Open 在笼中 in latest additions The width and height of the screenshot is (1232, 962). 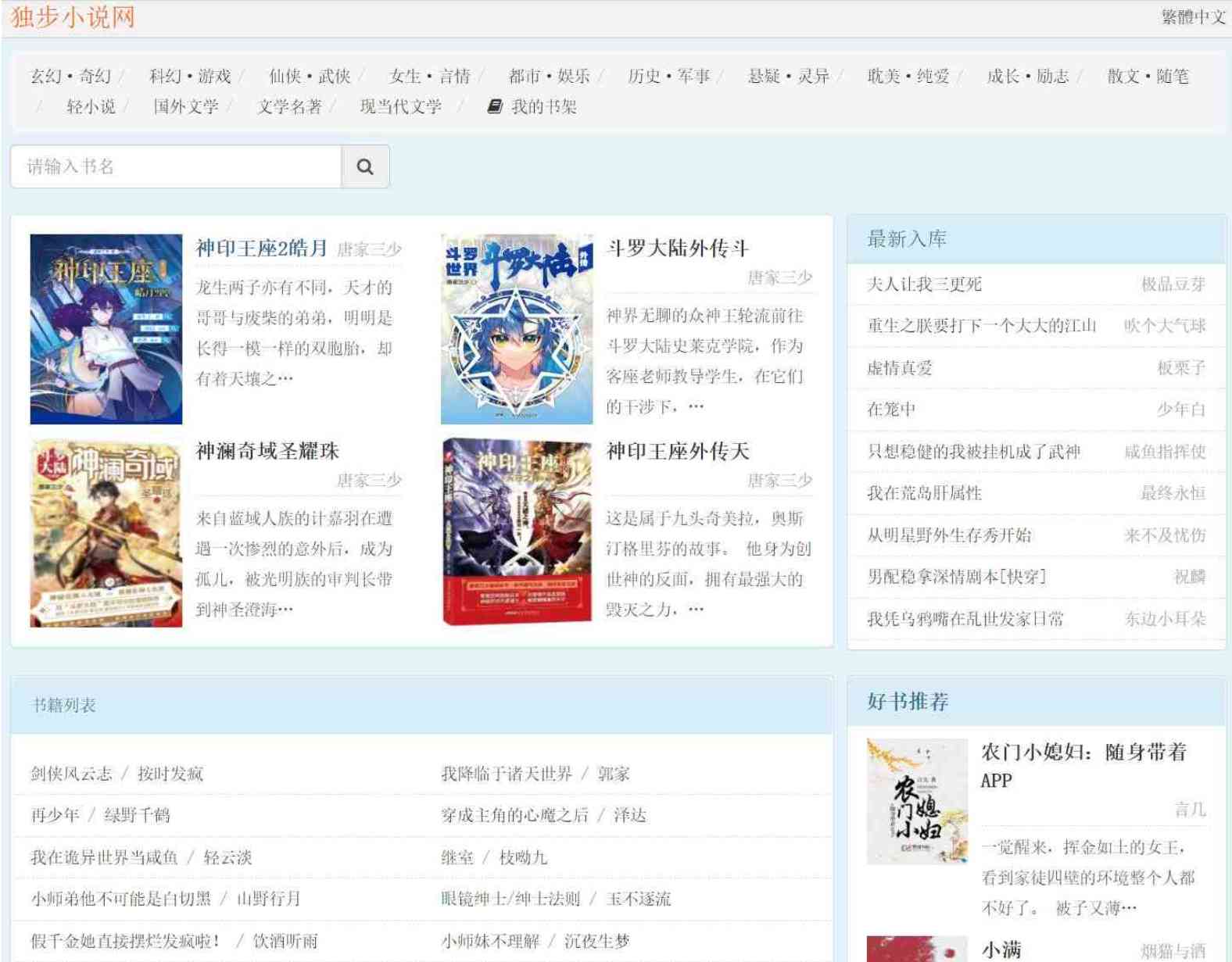click(x=891, y=409)
